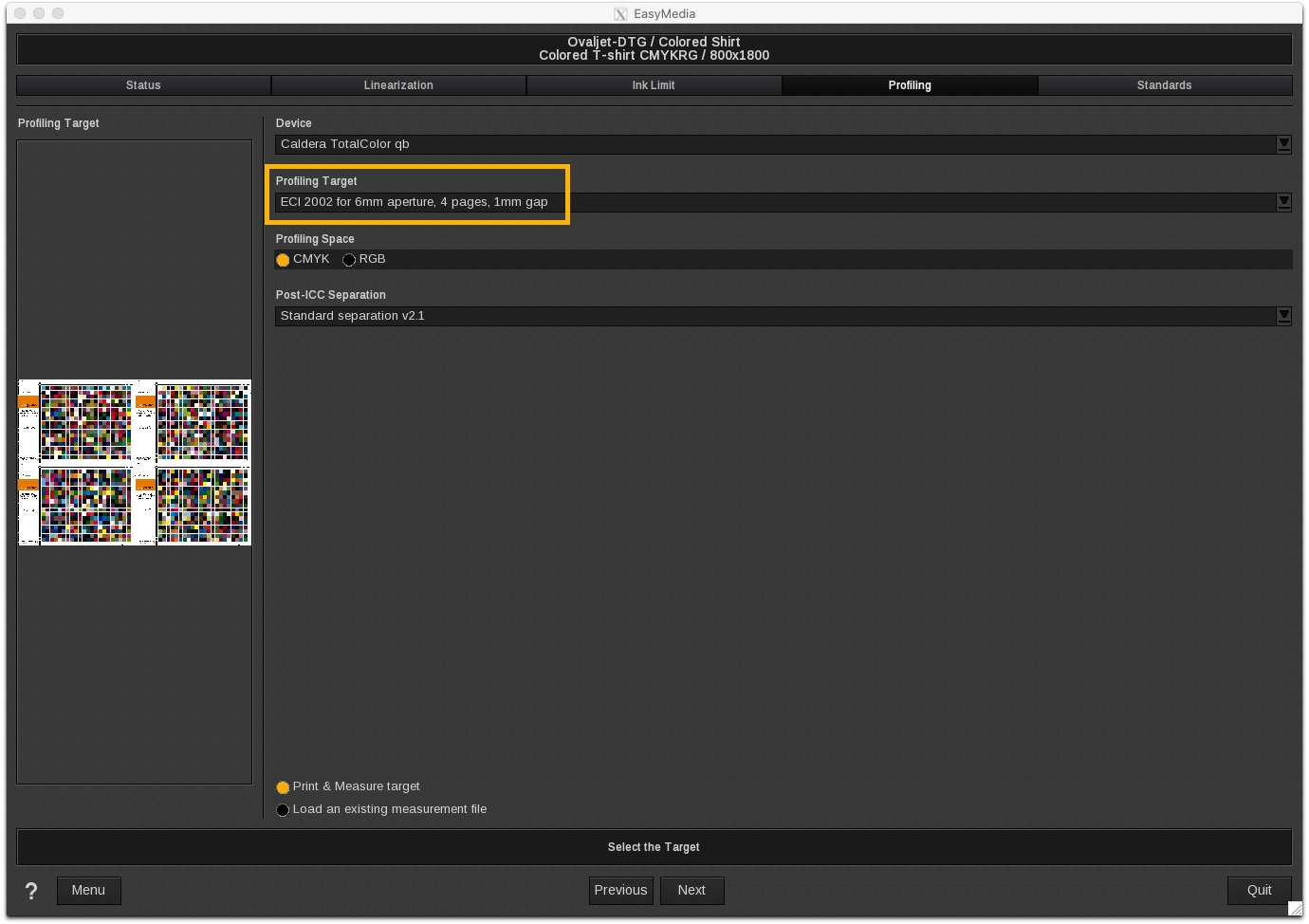The height and width of the screenshot is (924, 1309).
Task: Open the Post-ICC Separation dropdown
Action: coord(1283,316)
